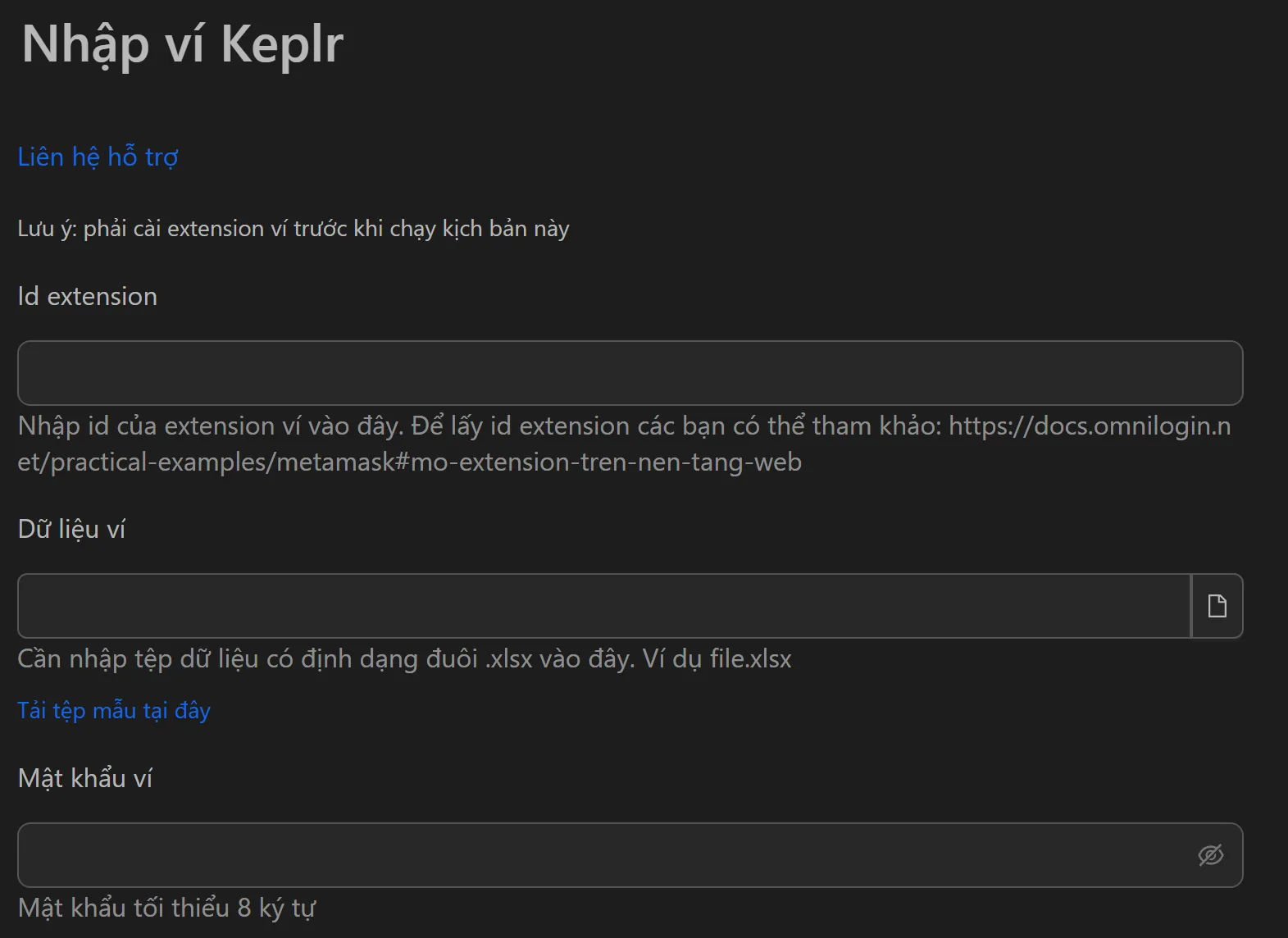The image size is (1288, 938).
Task: Click the file upload icon beside Dữ liệu ví
Action: tap(1217, 606)
